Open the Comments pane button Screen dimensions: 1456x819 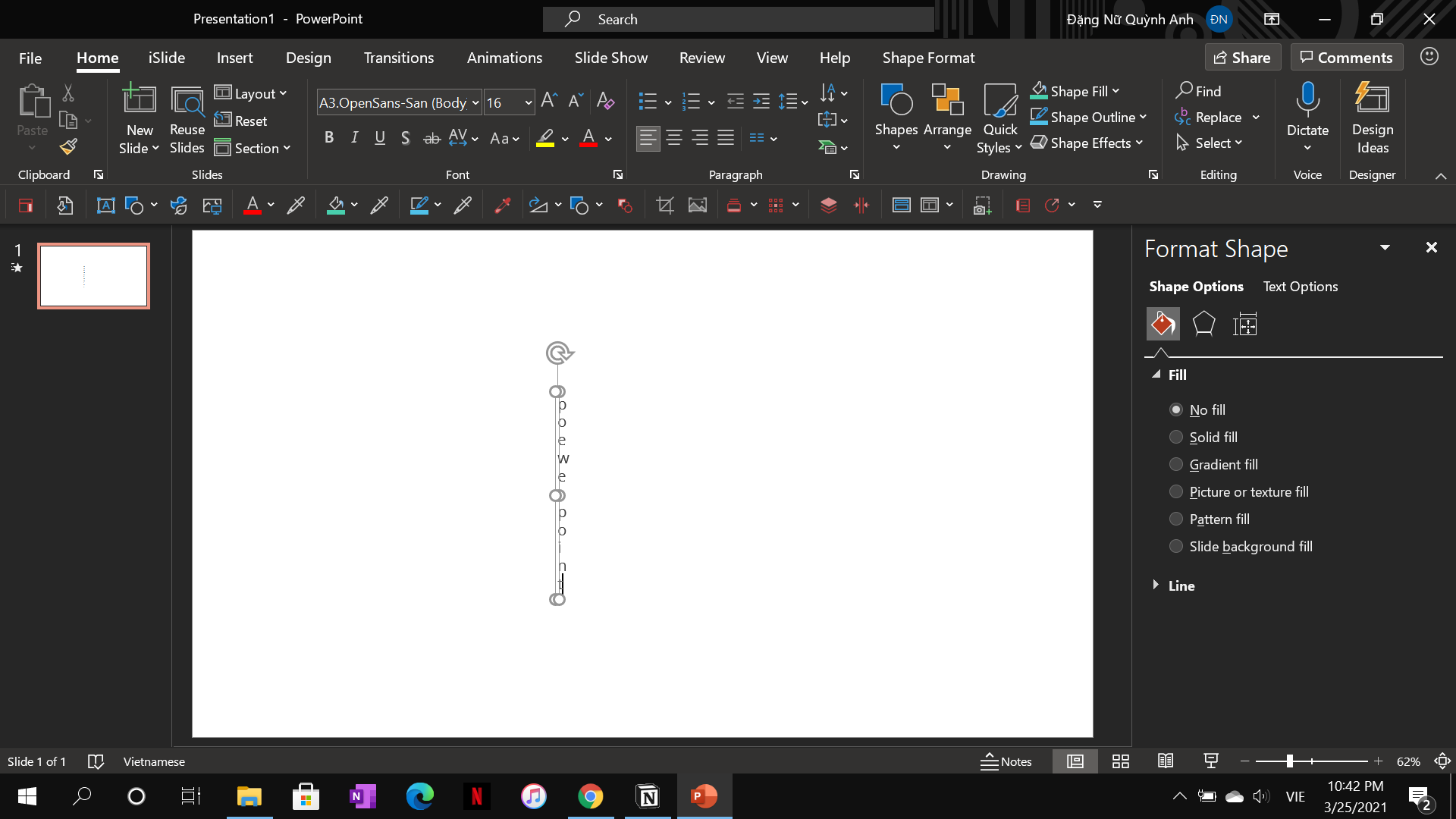(x=1346, y=58)
